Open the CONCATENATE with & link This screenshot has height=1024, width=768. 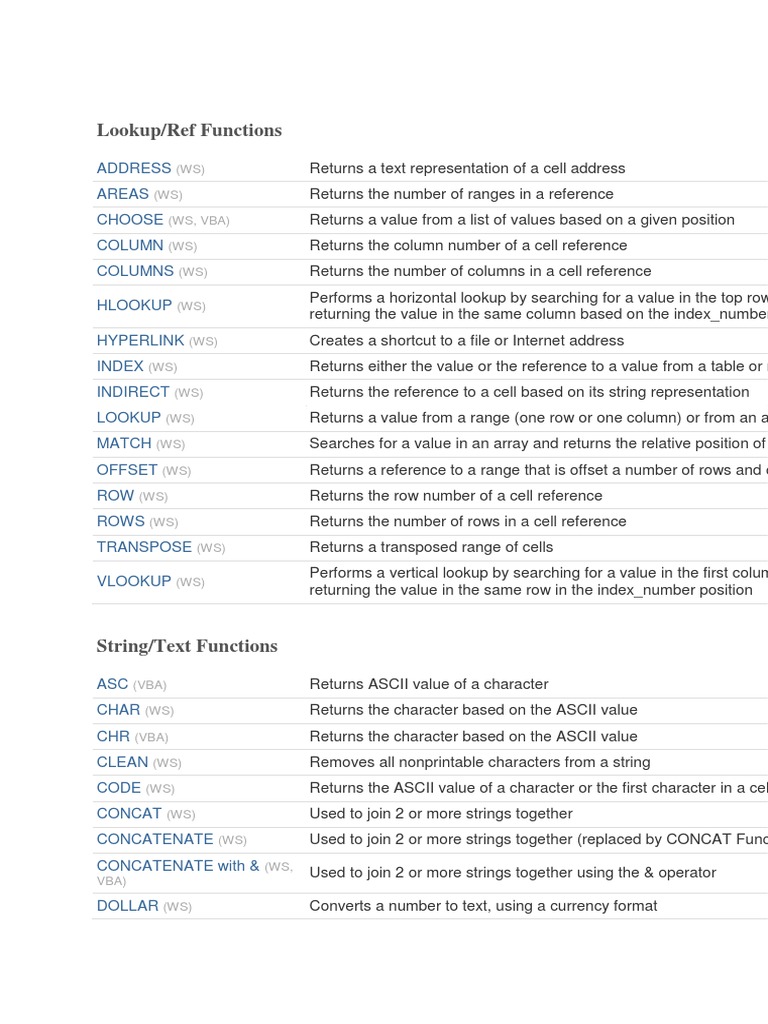pyautogui.click(x=178, y=866)
